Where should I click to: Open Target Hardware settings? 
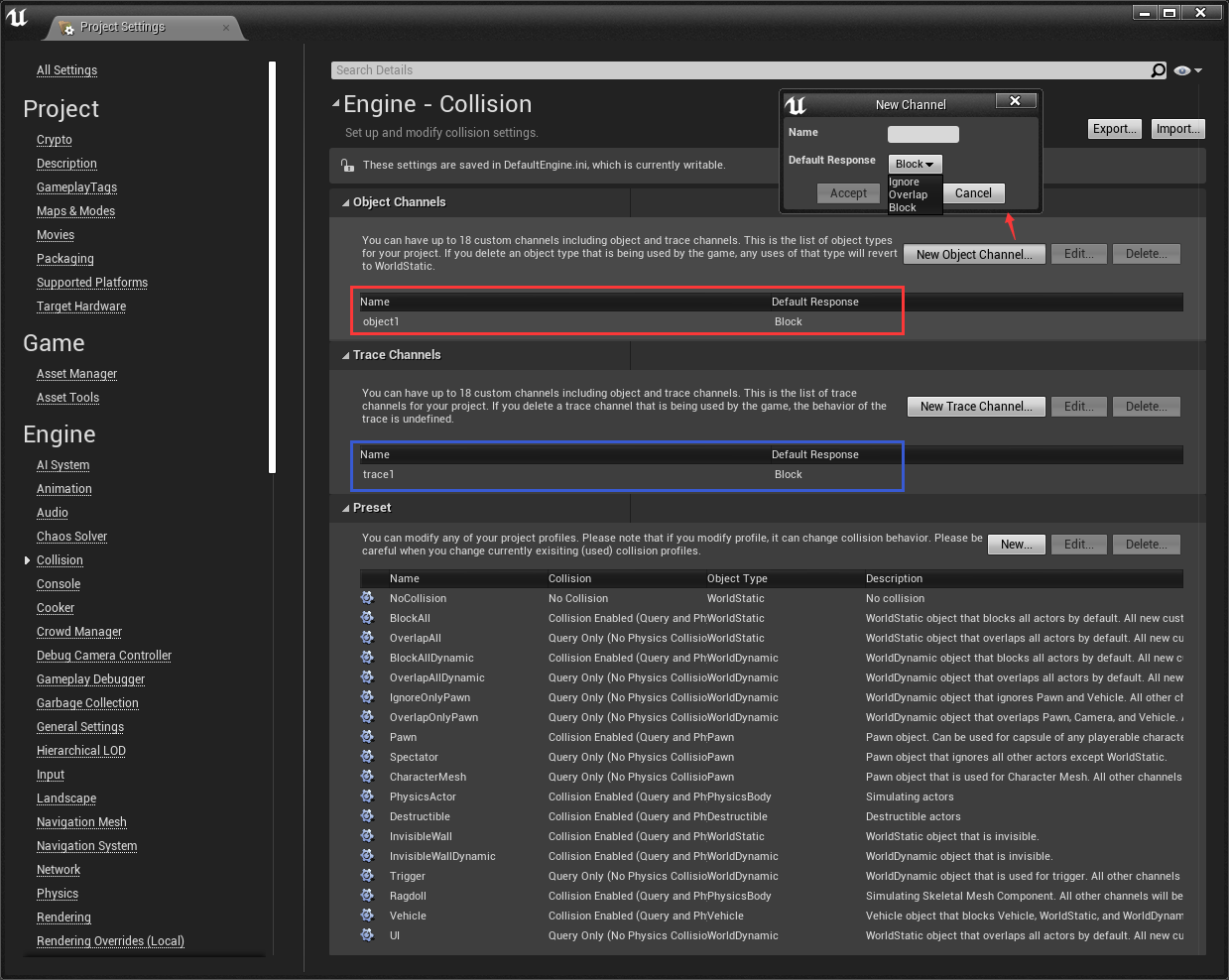[81, 306]
